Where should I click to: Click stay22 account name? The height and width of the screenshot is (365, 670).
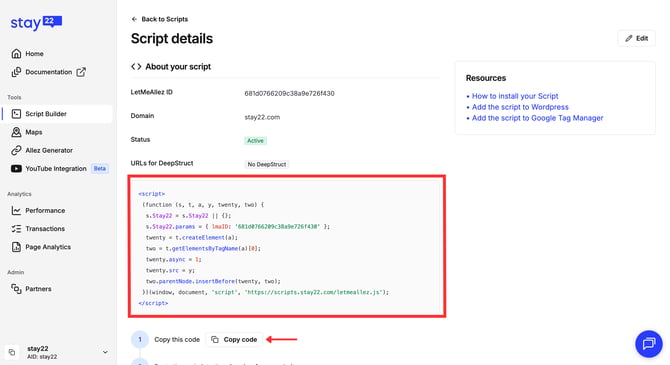pos(38,349)
